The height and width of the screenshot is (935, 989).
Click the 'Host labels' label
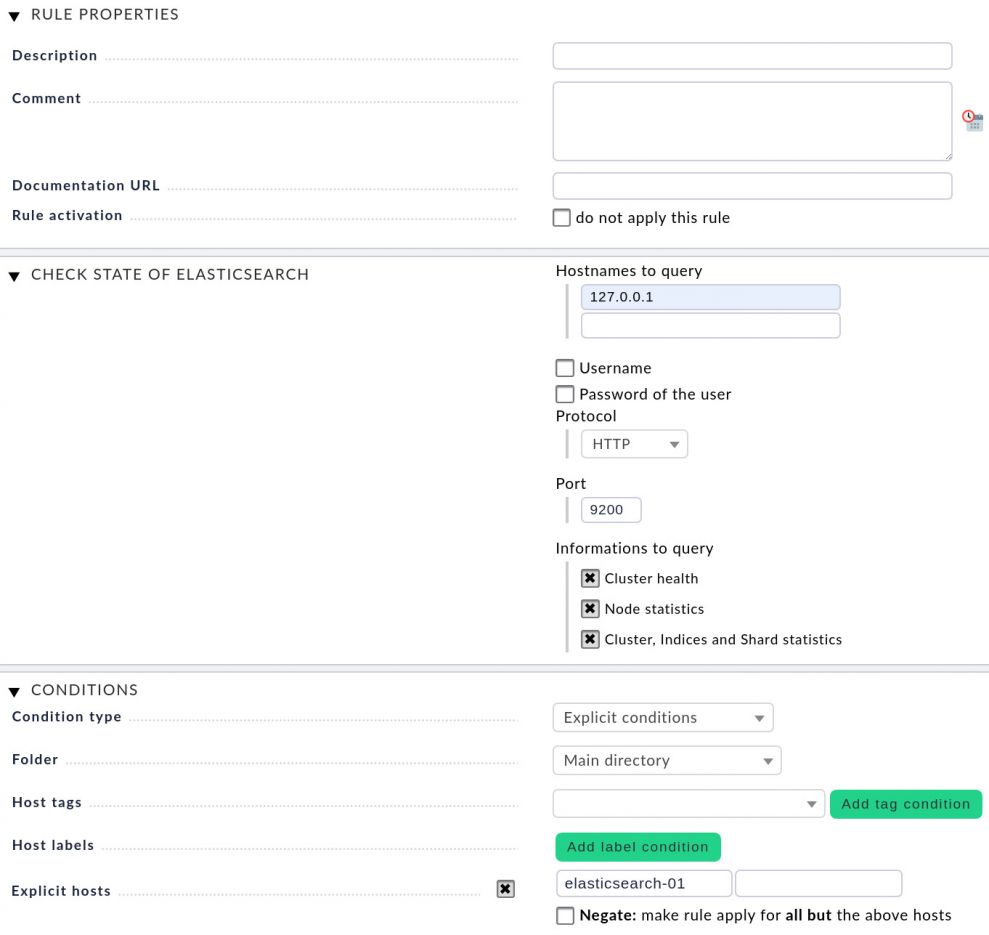(x=53, y=845)
